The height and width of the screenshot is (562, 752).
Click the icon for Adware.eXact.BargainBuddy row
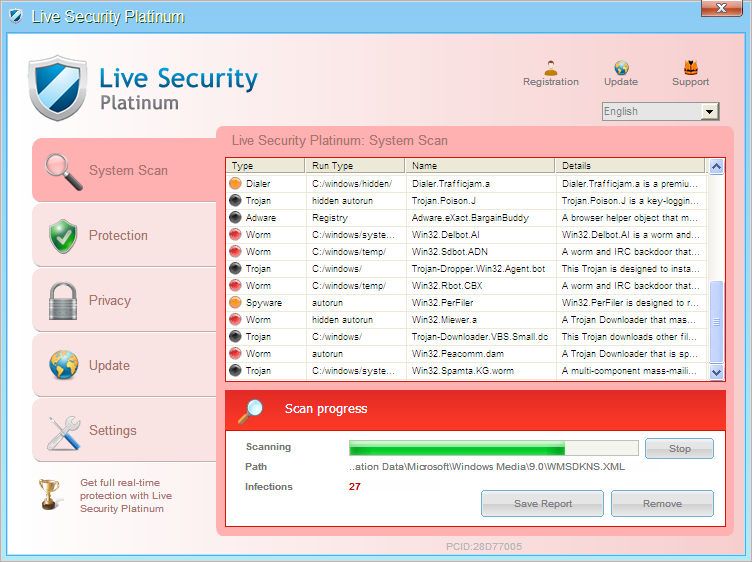(235, 217)
